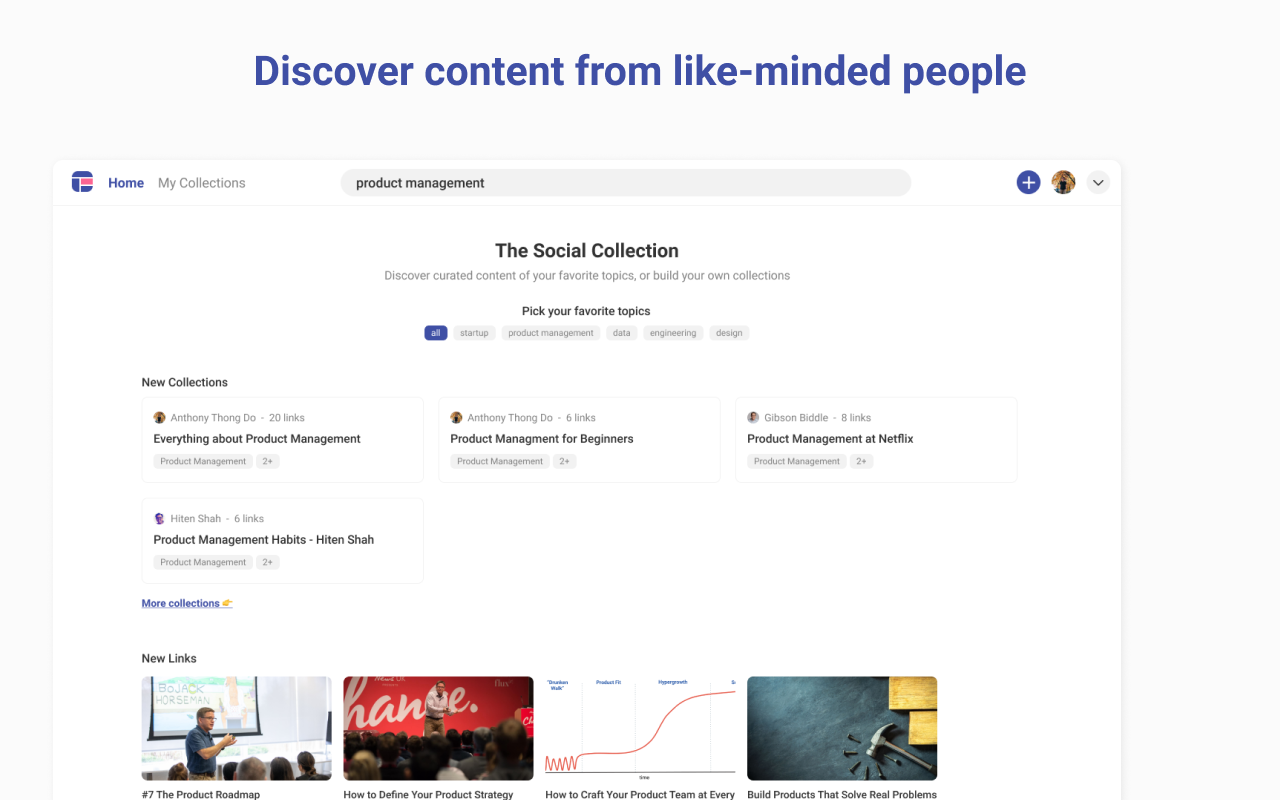Click Anthony Thong Do's avatar on Everything about Product Management

click(159, 417)
